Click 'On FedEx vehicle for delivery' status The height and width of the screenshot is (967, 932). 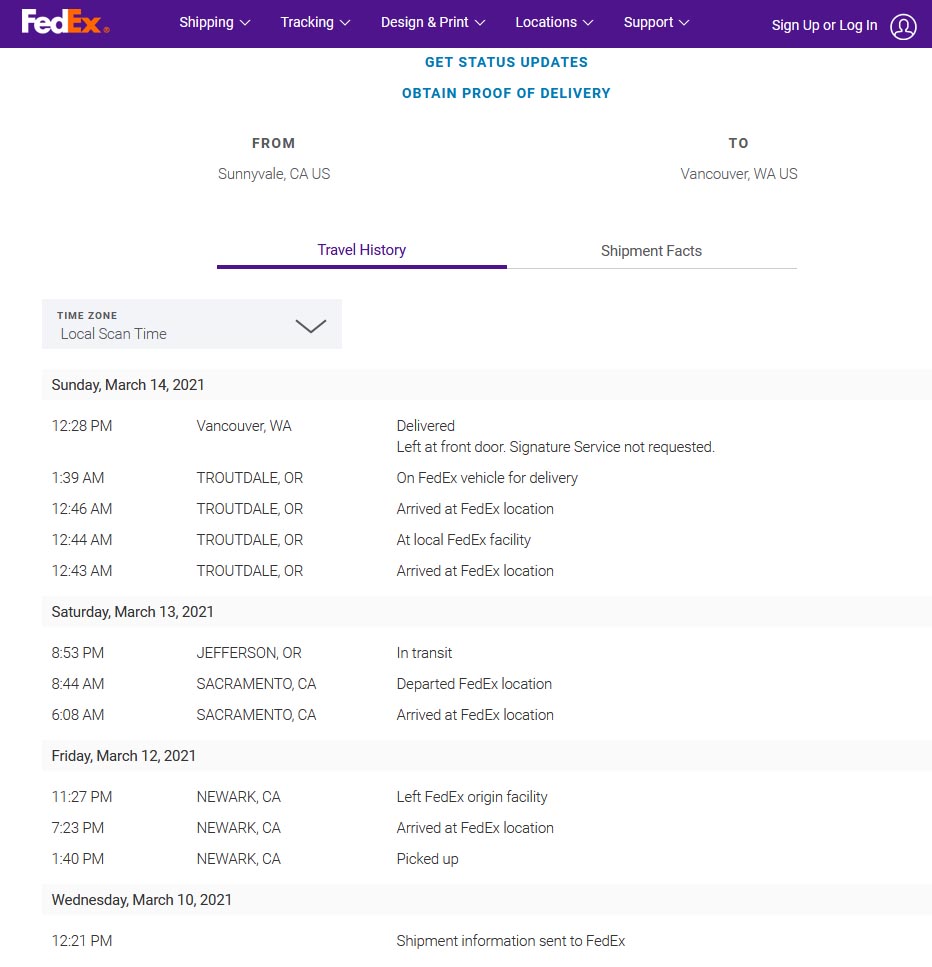(487, 478)
